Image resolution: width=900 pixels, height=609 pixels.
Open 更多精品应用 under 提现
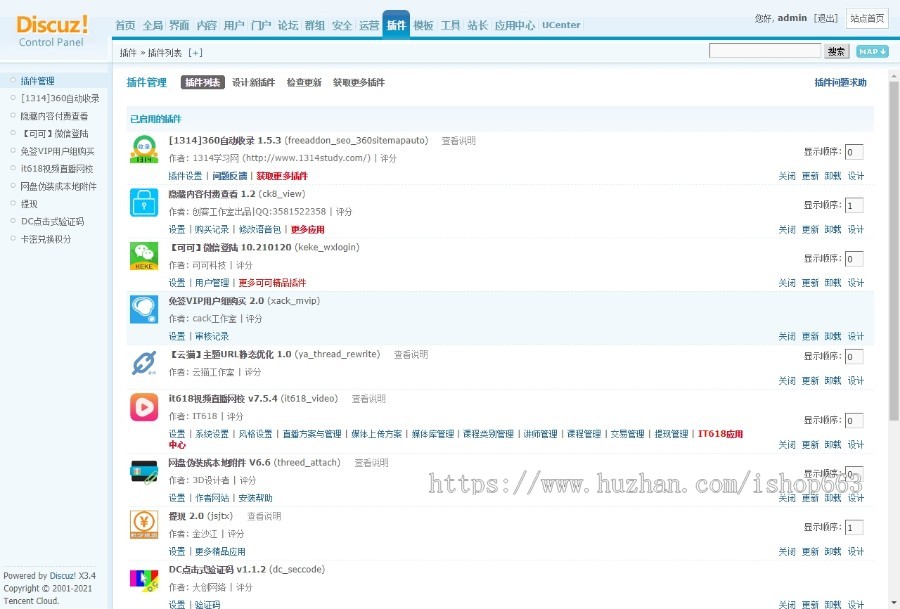click(220, 552)
